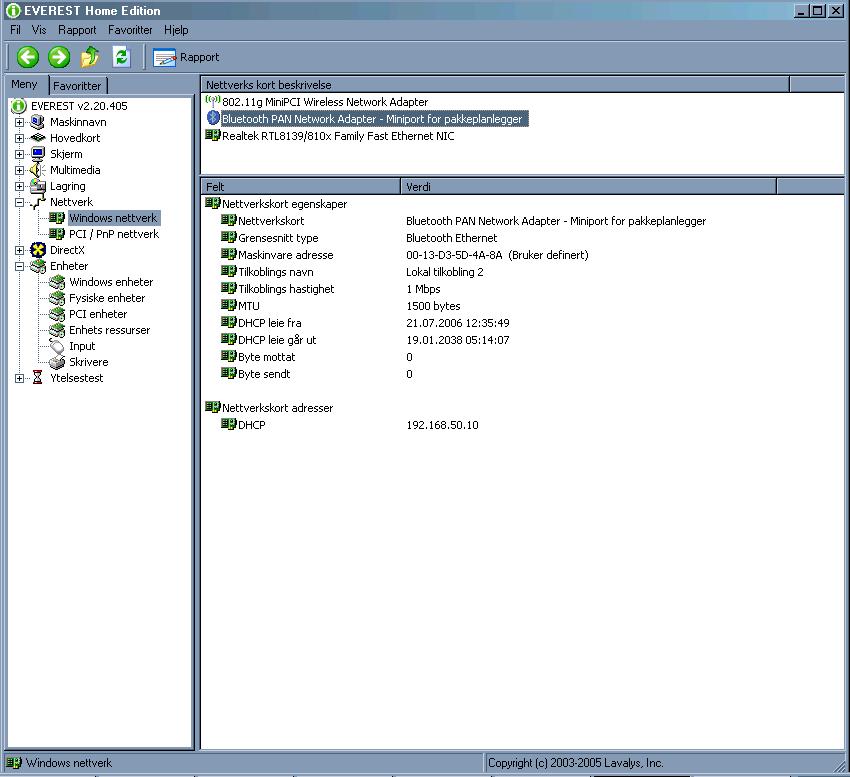Click the Realtek NIC card icon
Image resolution: width=850 pixels, height=777 pixels.
212,135
